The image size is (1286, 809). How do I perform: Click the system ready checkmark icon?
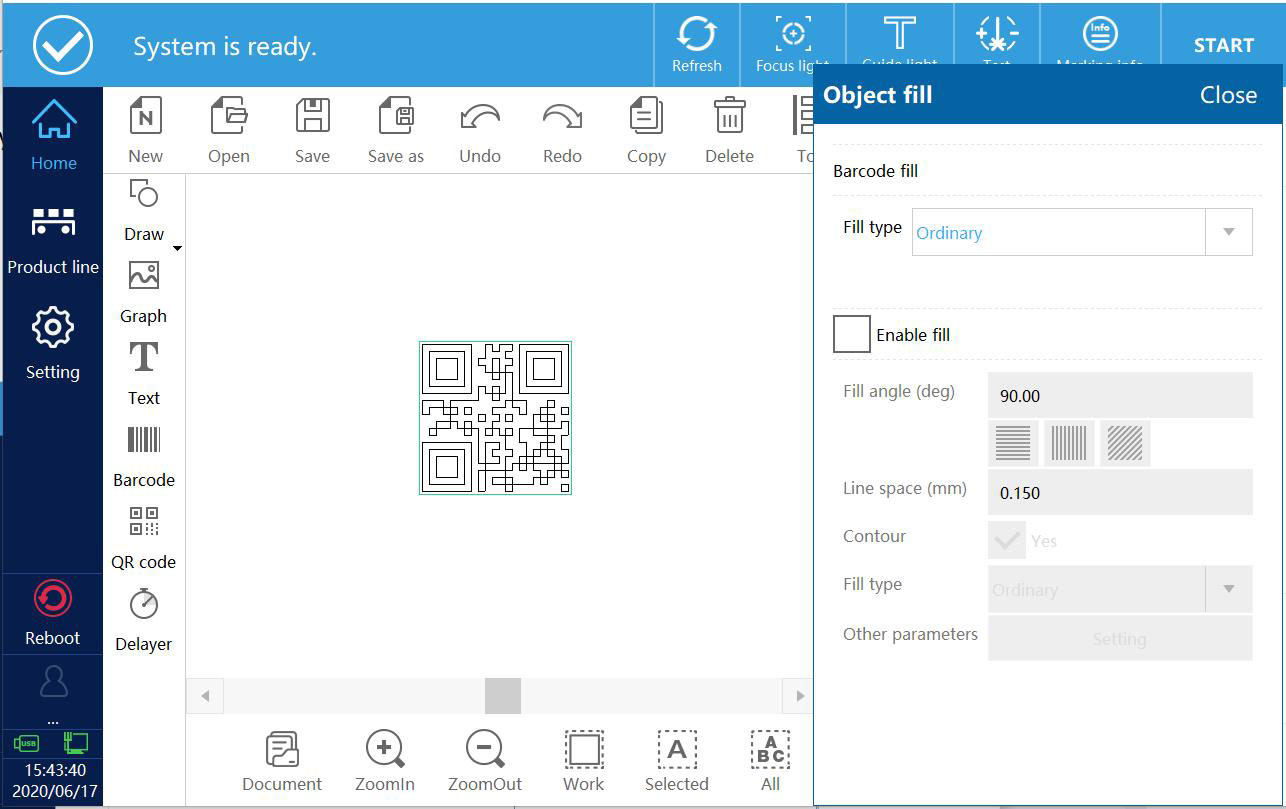pyautogui.click(x=62, y=45)
